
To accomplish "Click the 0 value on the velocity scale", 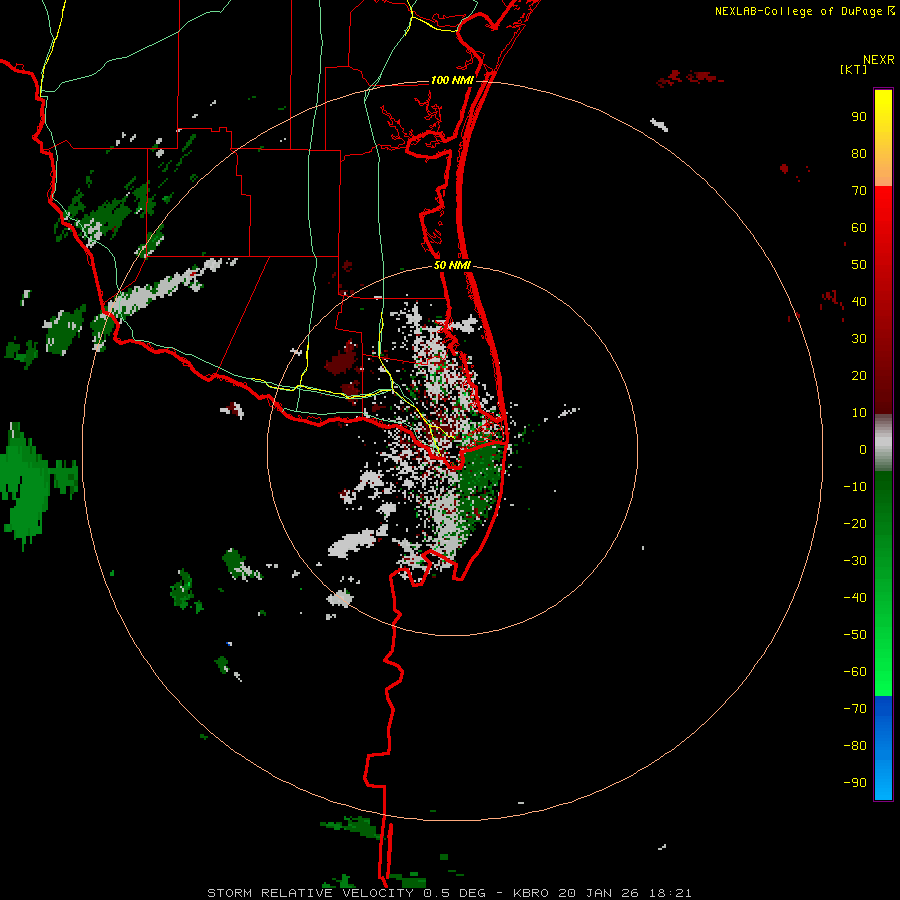I will (x=863, y=449).
